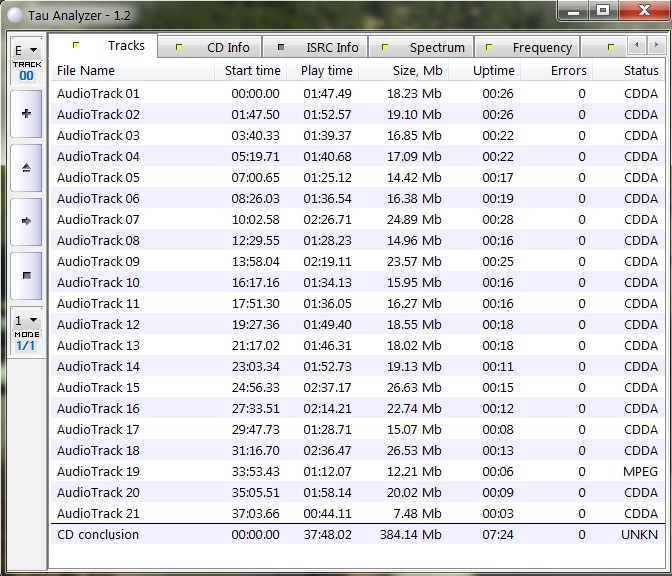The image size is (672, 576).
Task: Click the CD conclusion summary row
Action: (98, 534)
